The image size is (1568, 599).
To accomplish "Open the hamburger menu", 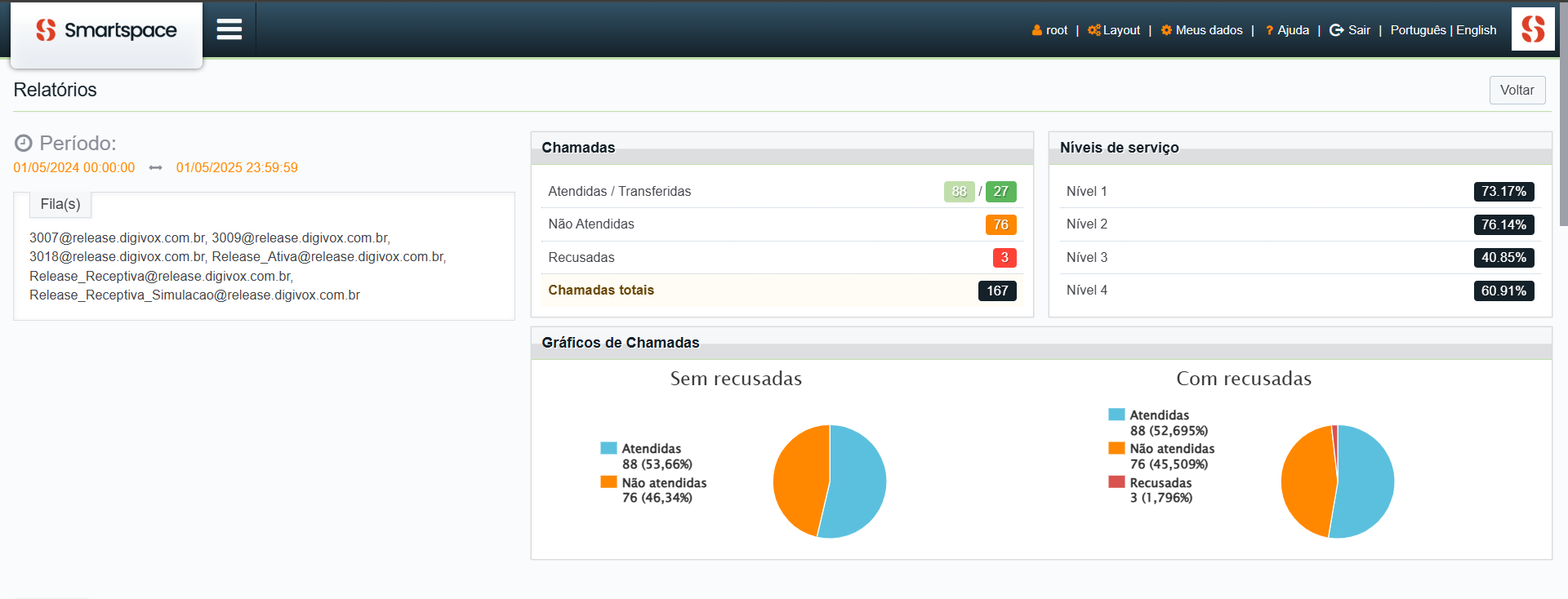I will (229, 30).
